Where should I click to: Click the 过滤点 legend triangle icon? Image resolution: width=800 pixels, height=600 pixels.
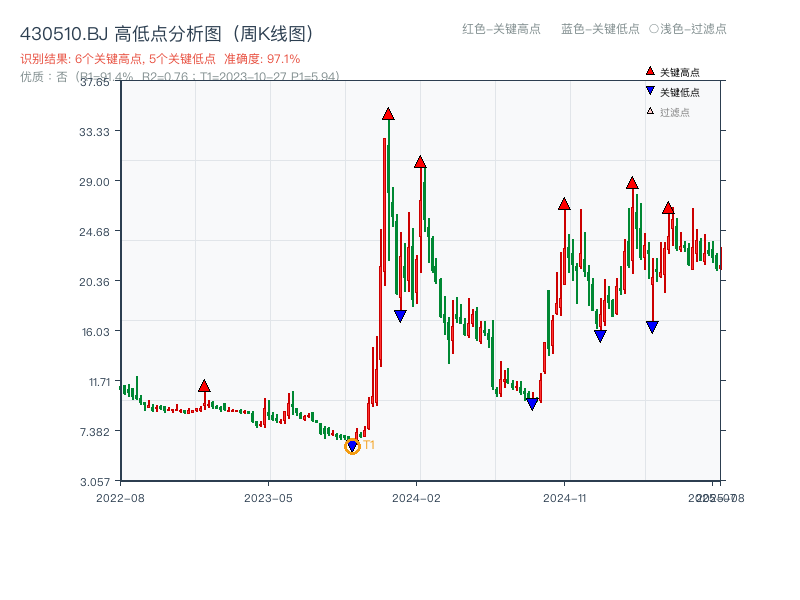(650, 110)
